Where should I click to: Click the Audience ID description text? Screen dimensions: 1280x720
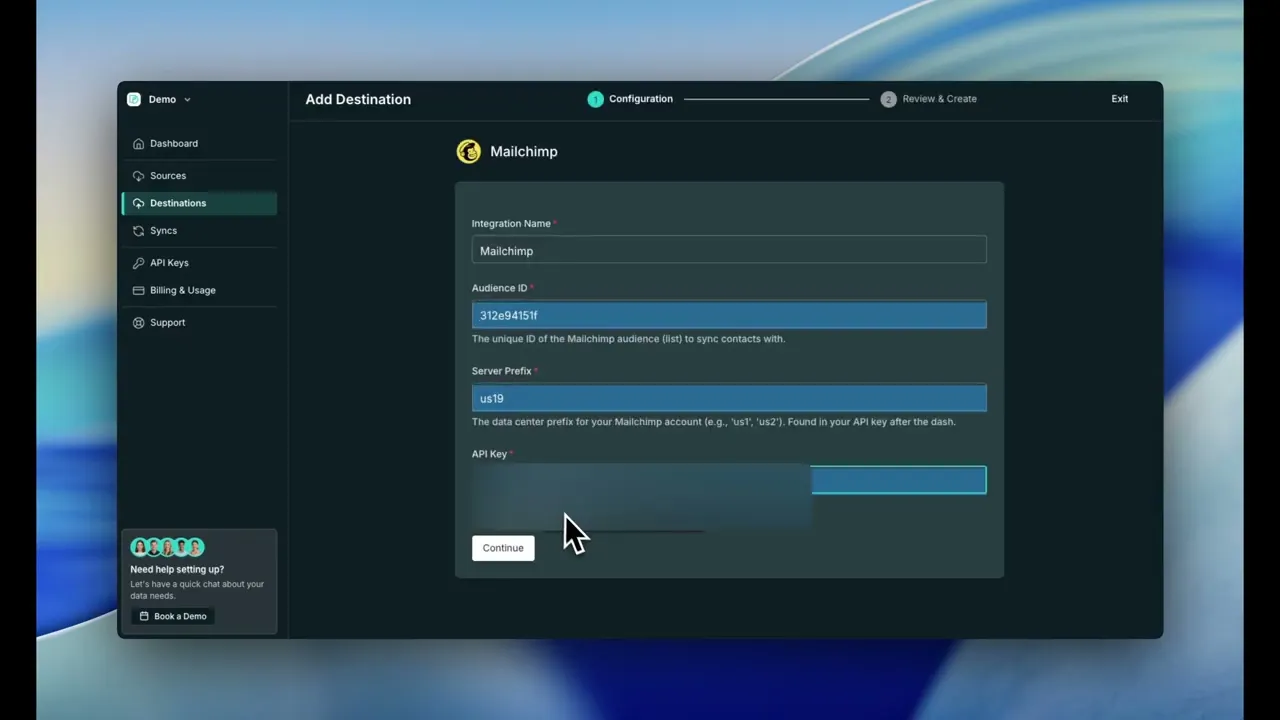629,339
